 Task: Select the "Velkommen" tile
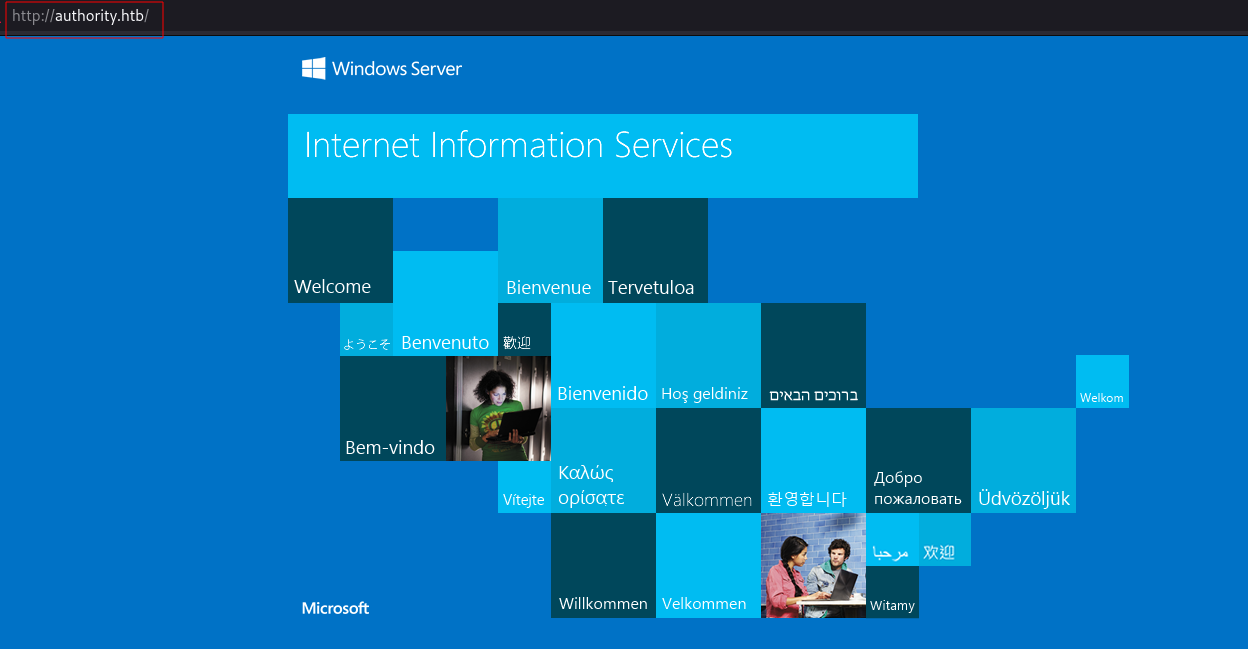[x=708, y=565]
